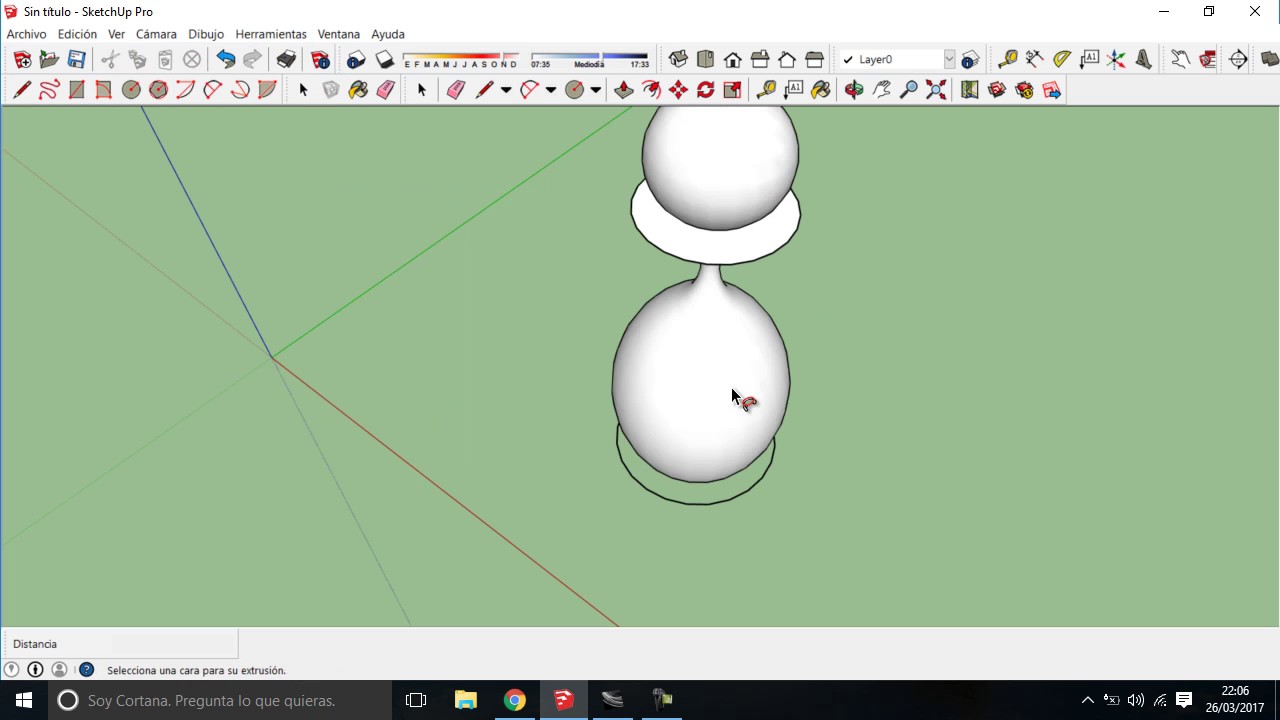Select the Push/Pull tool

tap(624, 90)
